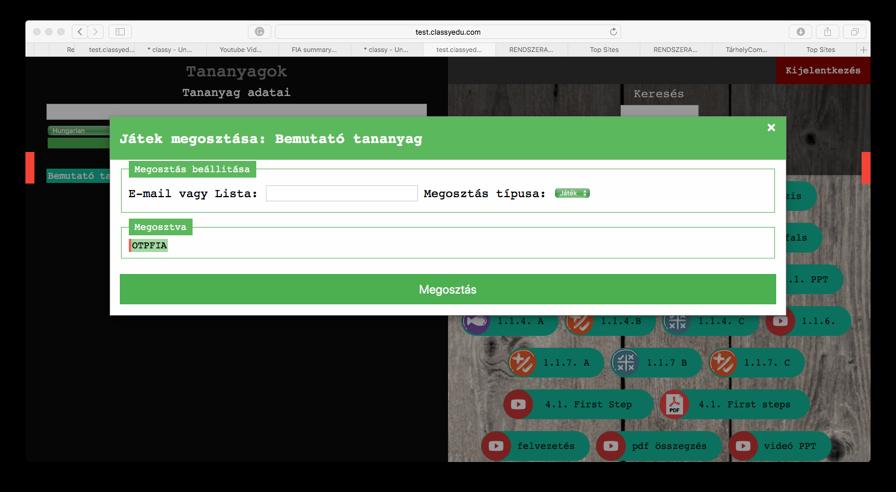
Task: Switch to the TárhelyCom... tab
Action: click(746, 50)
